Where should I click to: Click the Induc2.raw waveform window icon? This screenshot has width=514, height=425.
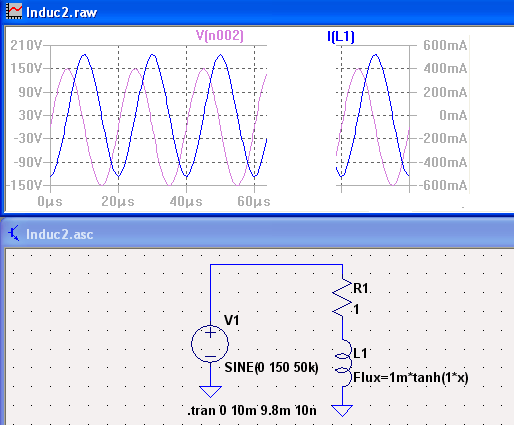click(14, 11)
